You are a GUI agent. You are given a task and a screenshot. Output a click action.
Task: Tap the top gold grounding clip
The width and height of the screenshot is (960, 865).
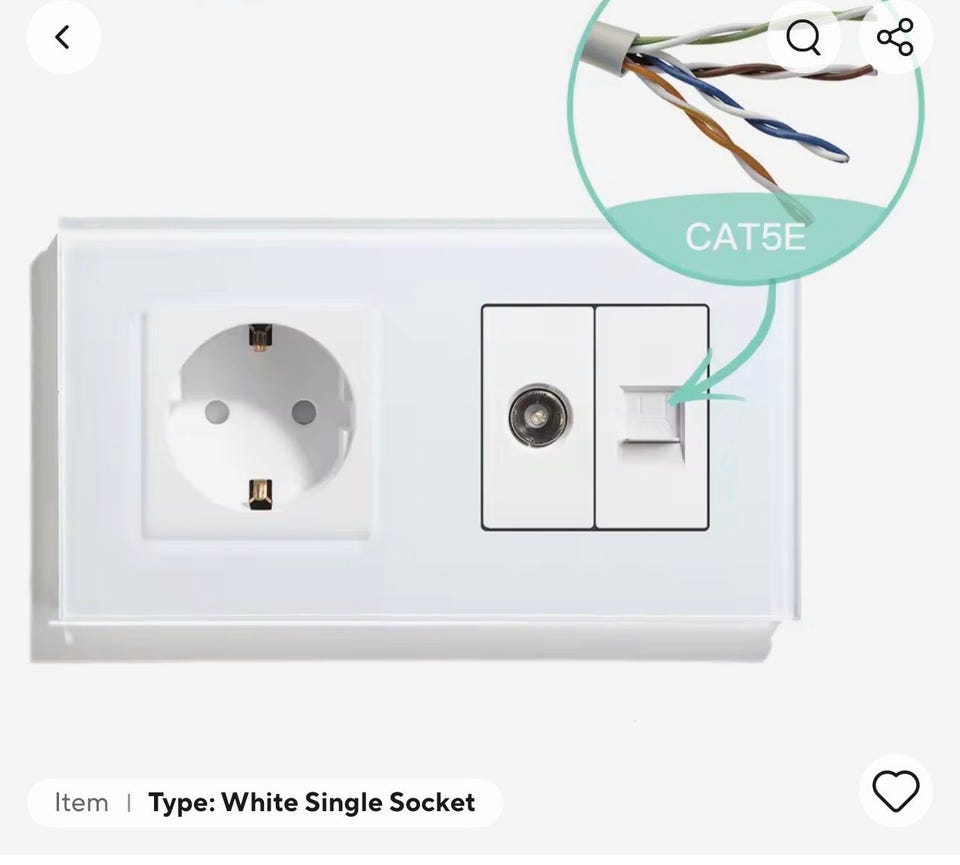pyautogui.click(x=260, y=338)
